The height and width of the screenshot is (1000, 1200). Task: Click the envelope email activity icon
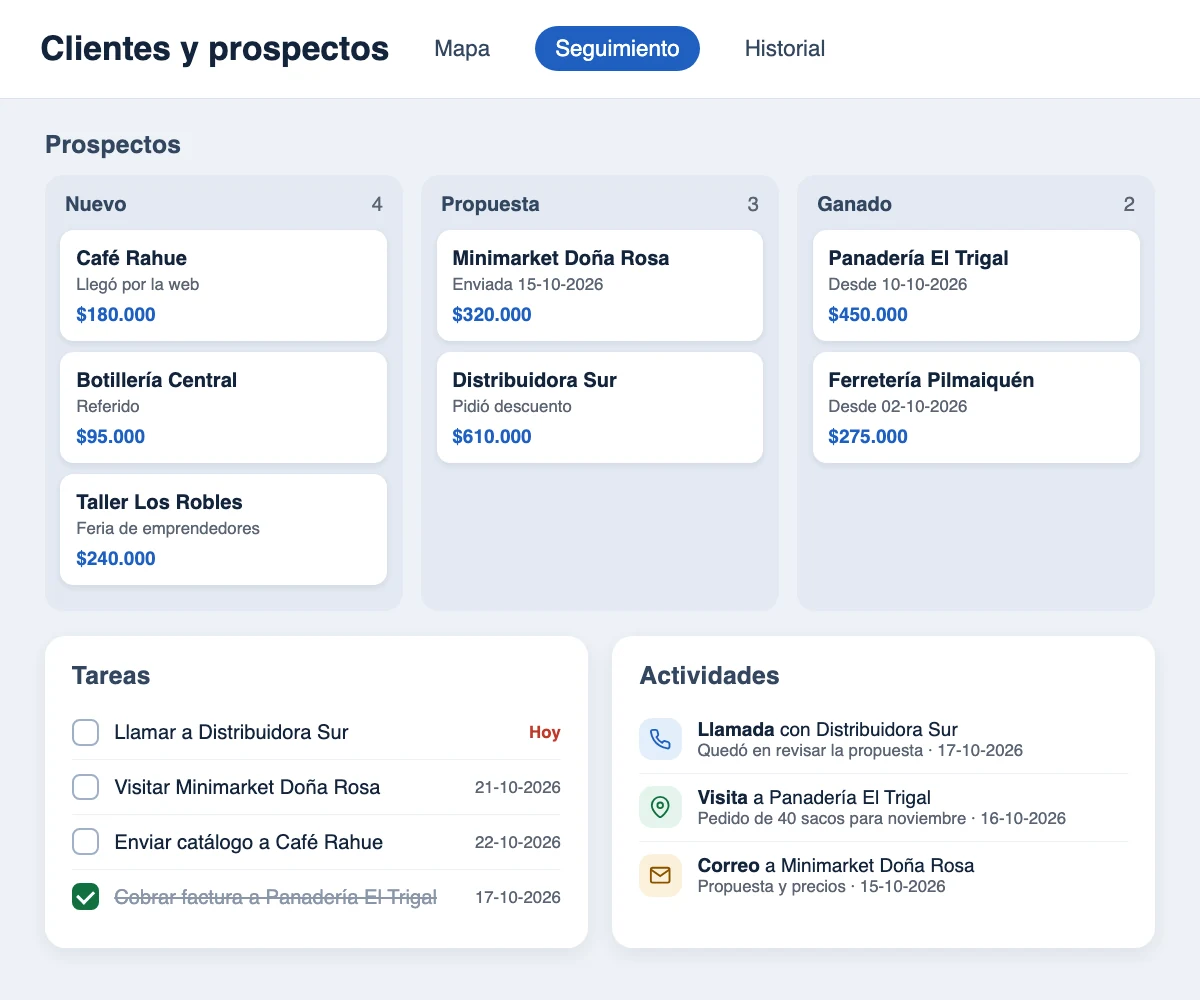click(660, 875)
